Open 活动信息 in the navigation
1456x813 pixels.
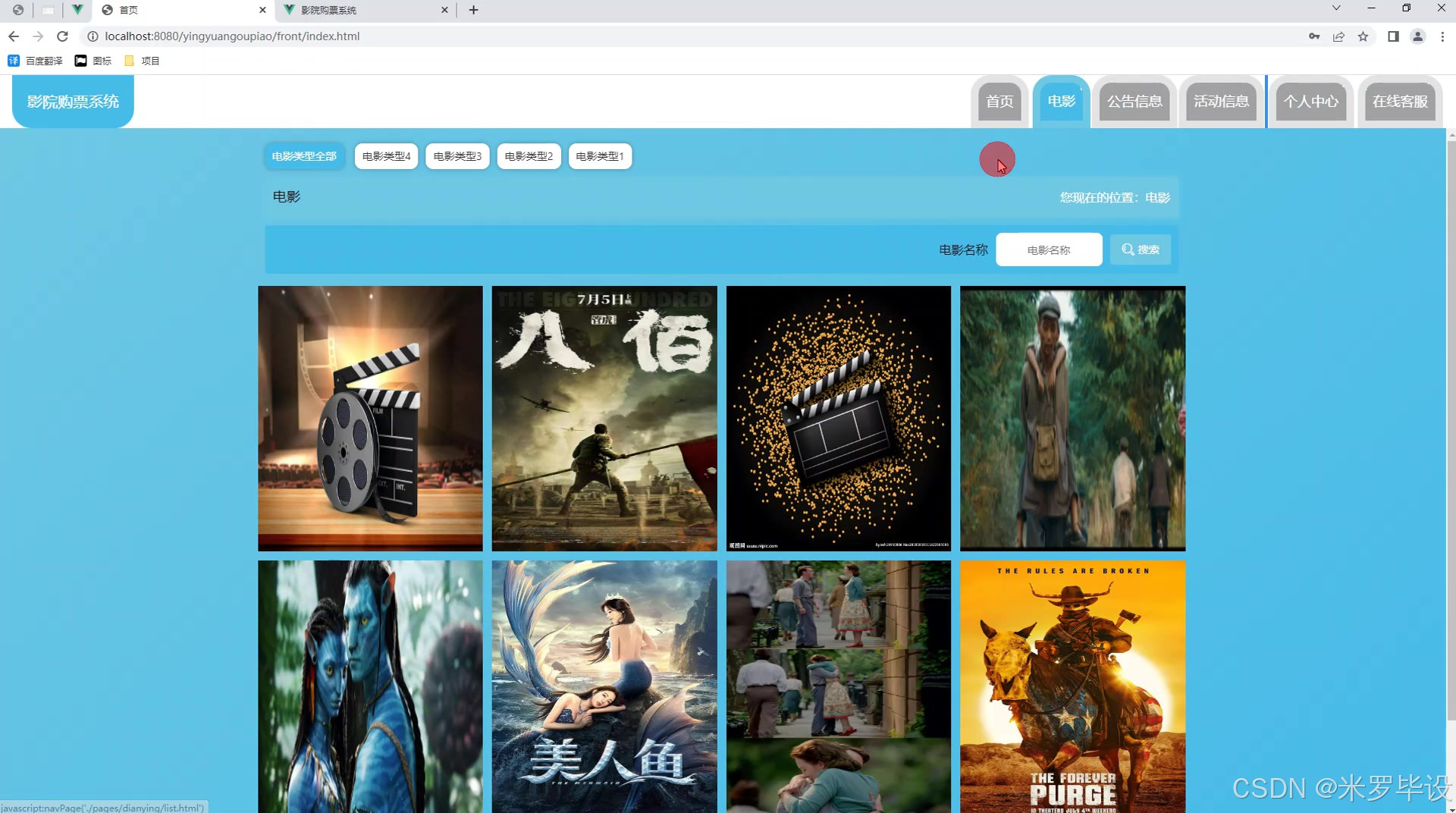[1221, 102]
